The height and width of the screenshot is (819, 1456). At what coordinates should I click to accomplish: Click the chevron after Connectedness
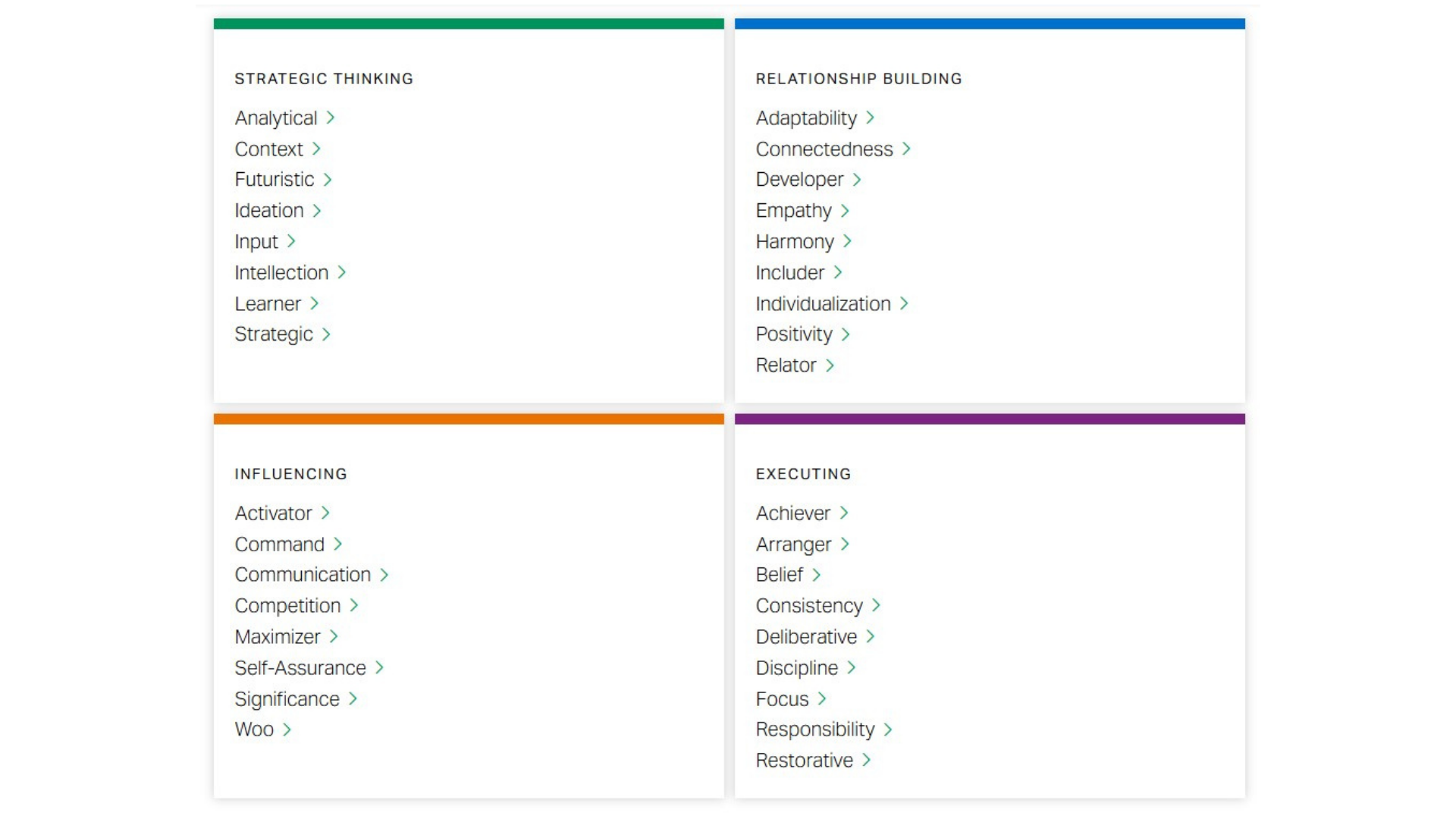point(906,149)
